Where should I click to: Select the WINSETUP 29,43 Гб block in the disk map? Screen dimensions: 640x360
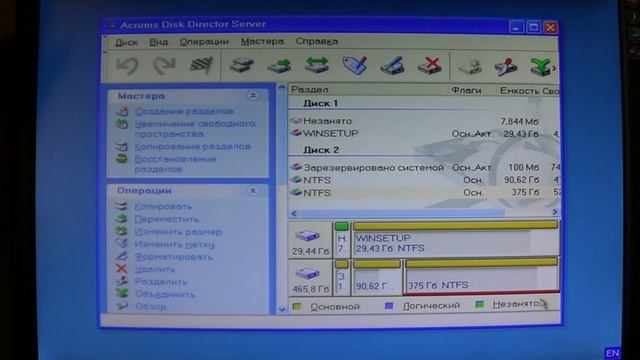click(455, 239)
